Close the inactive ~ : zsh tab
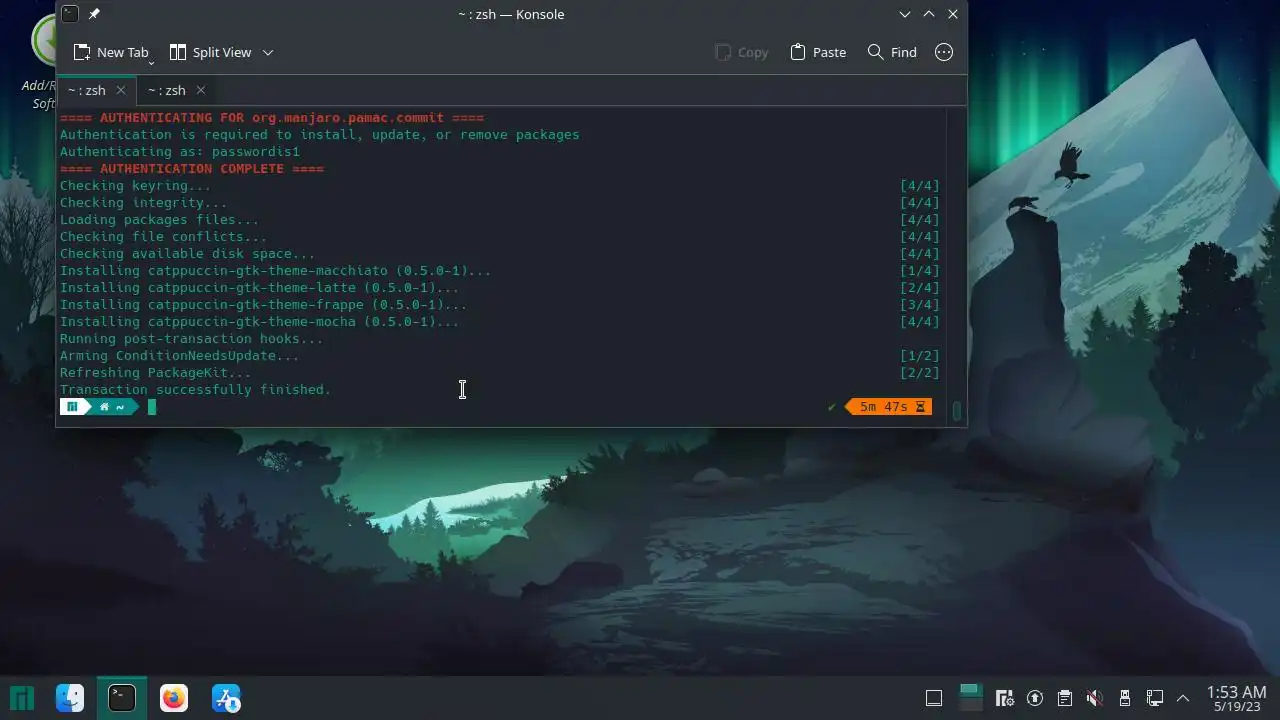 (201, 90)
